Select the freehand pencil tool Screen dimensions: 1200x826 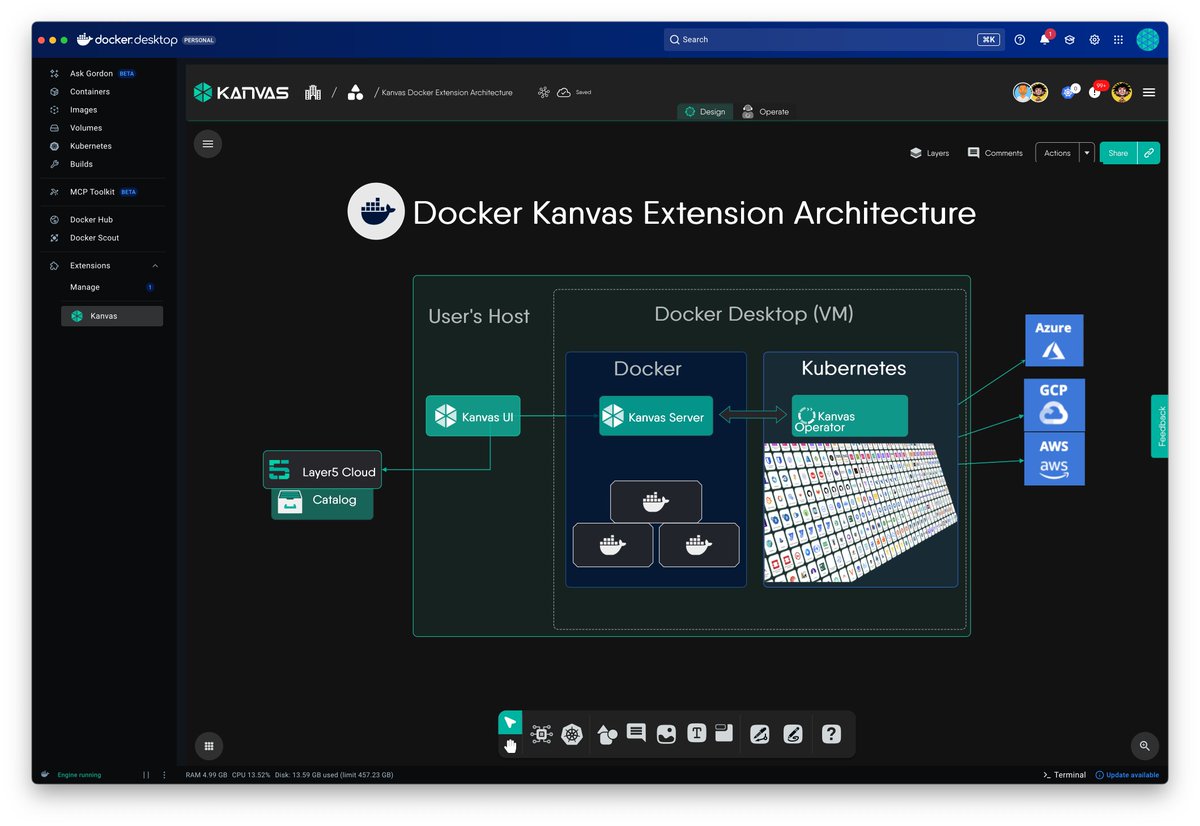792,734
